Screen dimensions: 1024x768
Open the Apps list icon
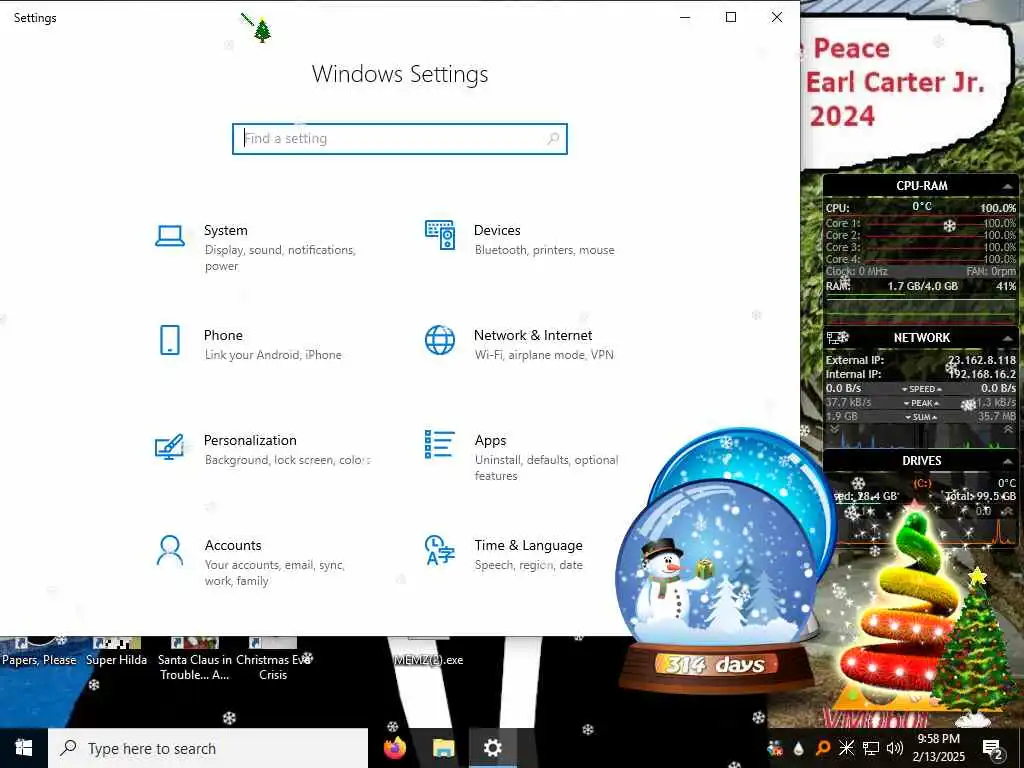(440, 444)
